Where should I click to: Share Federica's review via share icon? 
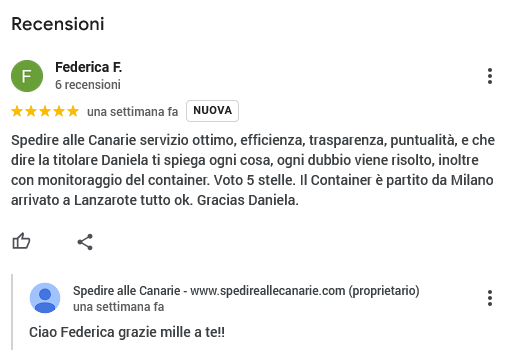tap(85, 242)
